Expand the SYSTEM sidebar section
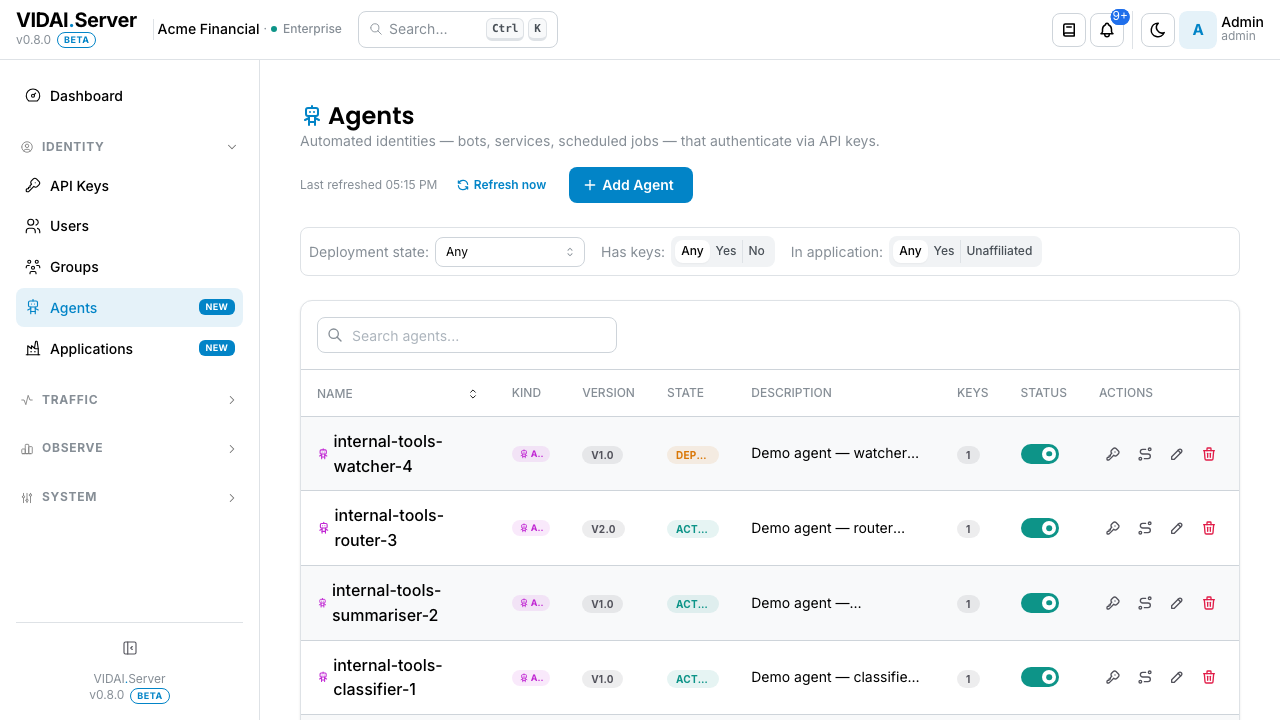 tap(129, 497)
